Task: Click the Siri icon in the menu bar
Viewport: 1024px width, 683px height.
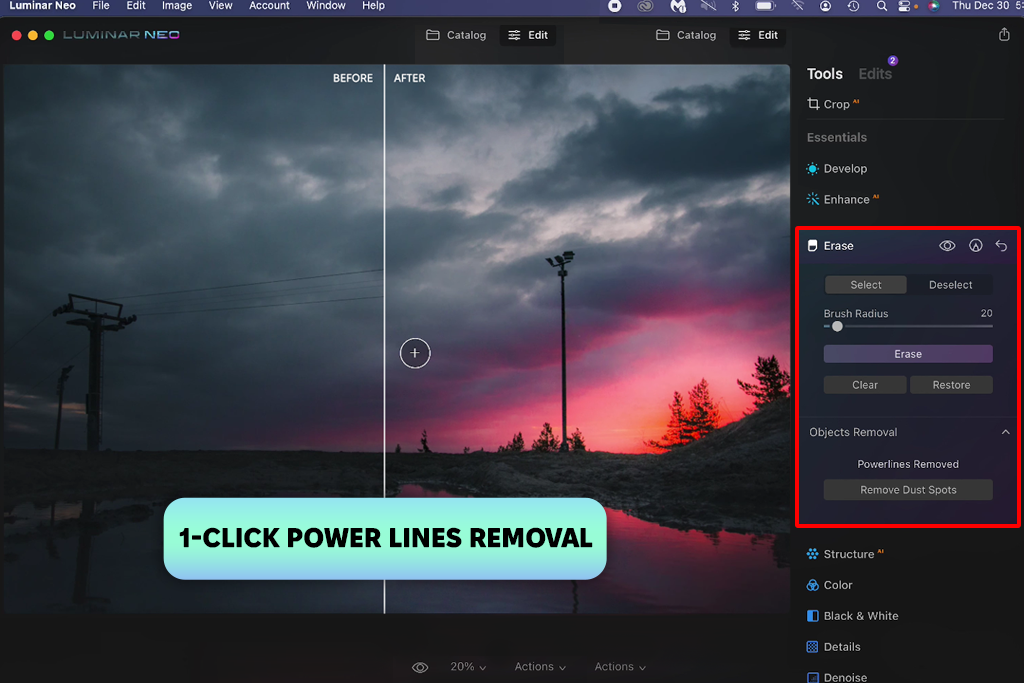Action: coord(934,6)
